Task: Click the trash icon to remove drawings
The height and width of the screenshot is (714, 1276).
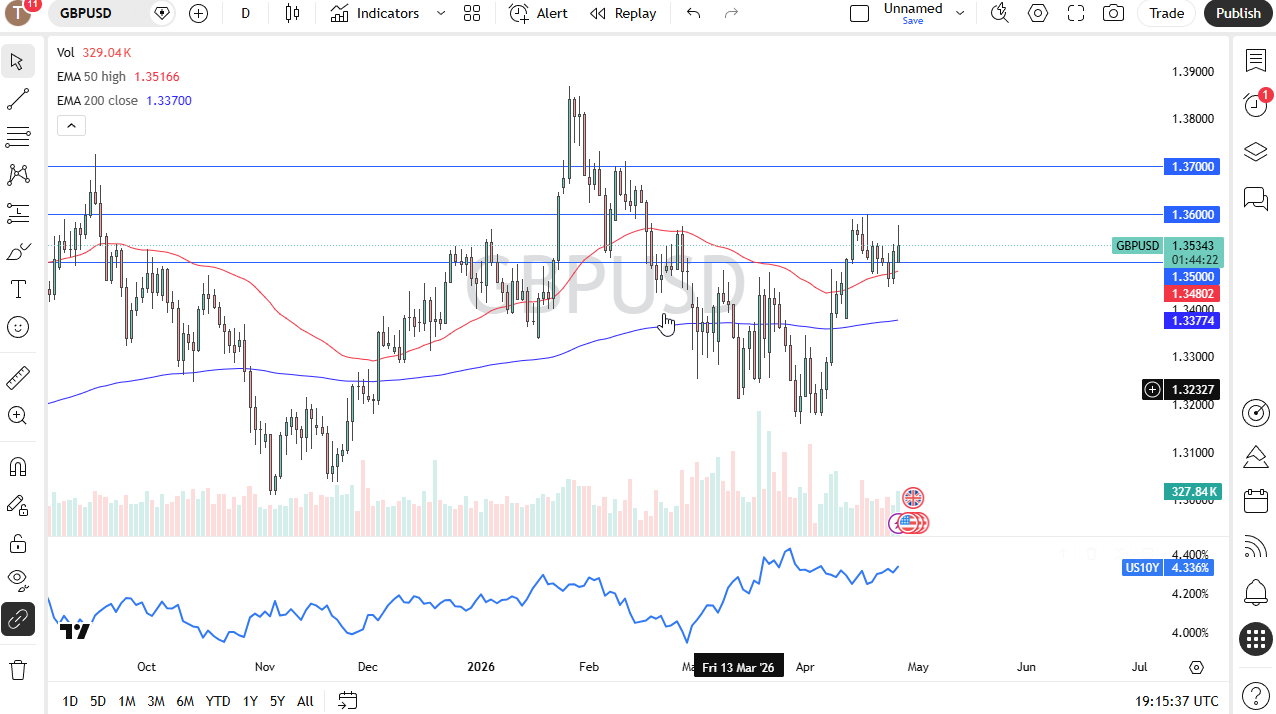Action: pyautogui.click(x=17, y=669)
